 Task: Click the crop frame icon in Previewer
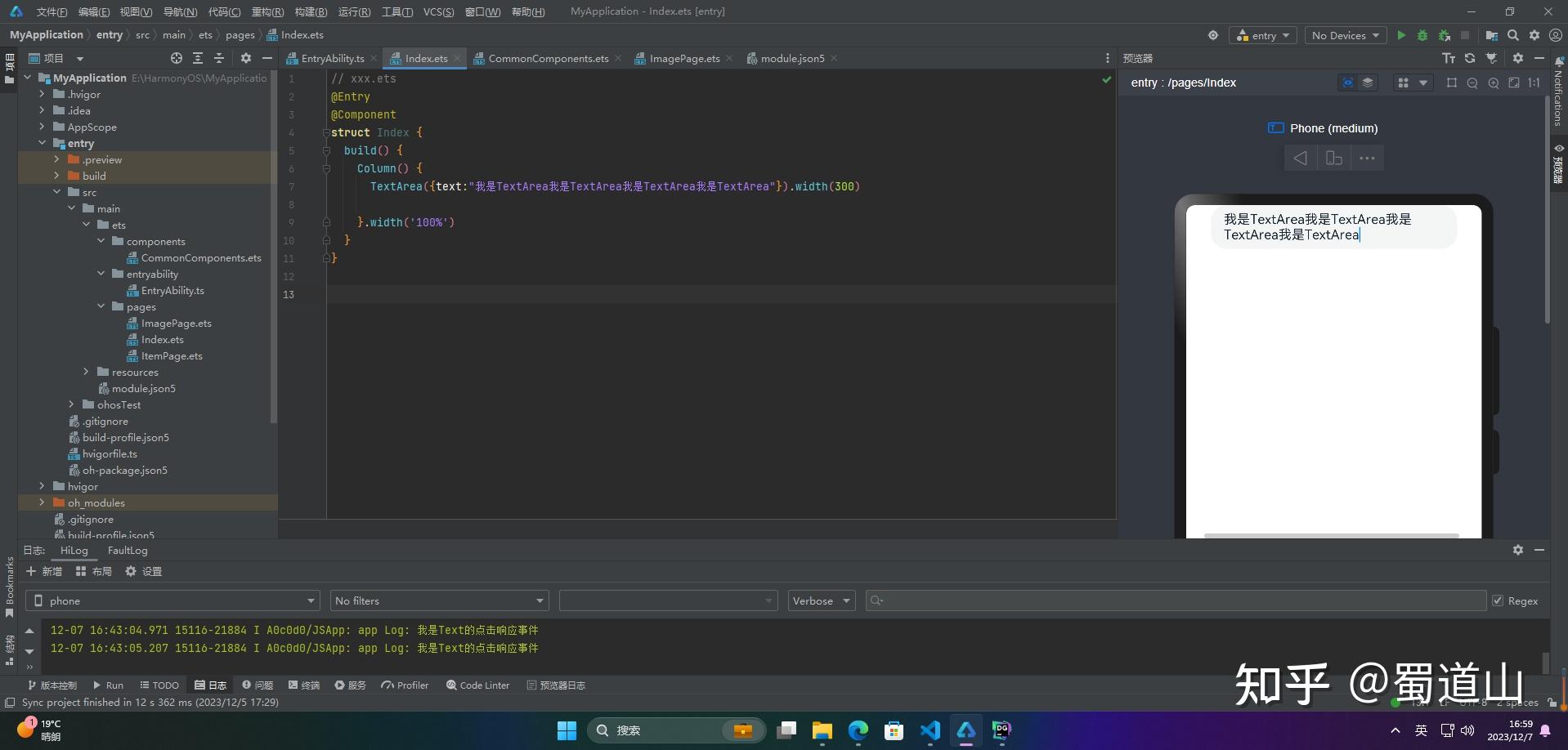1452,83
